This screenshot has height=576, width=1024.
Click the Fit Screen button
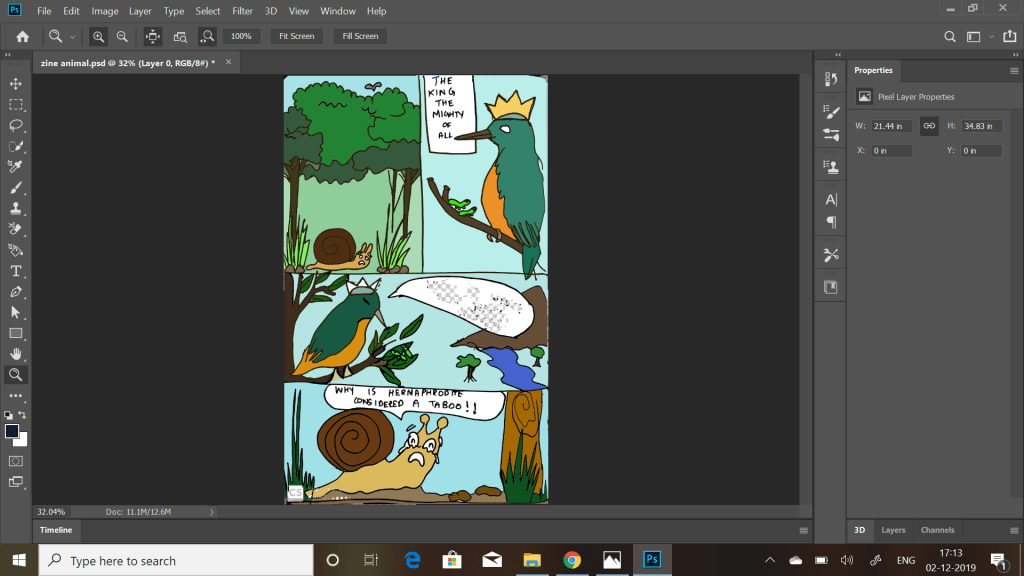(x=296, y=36)
